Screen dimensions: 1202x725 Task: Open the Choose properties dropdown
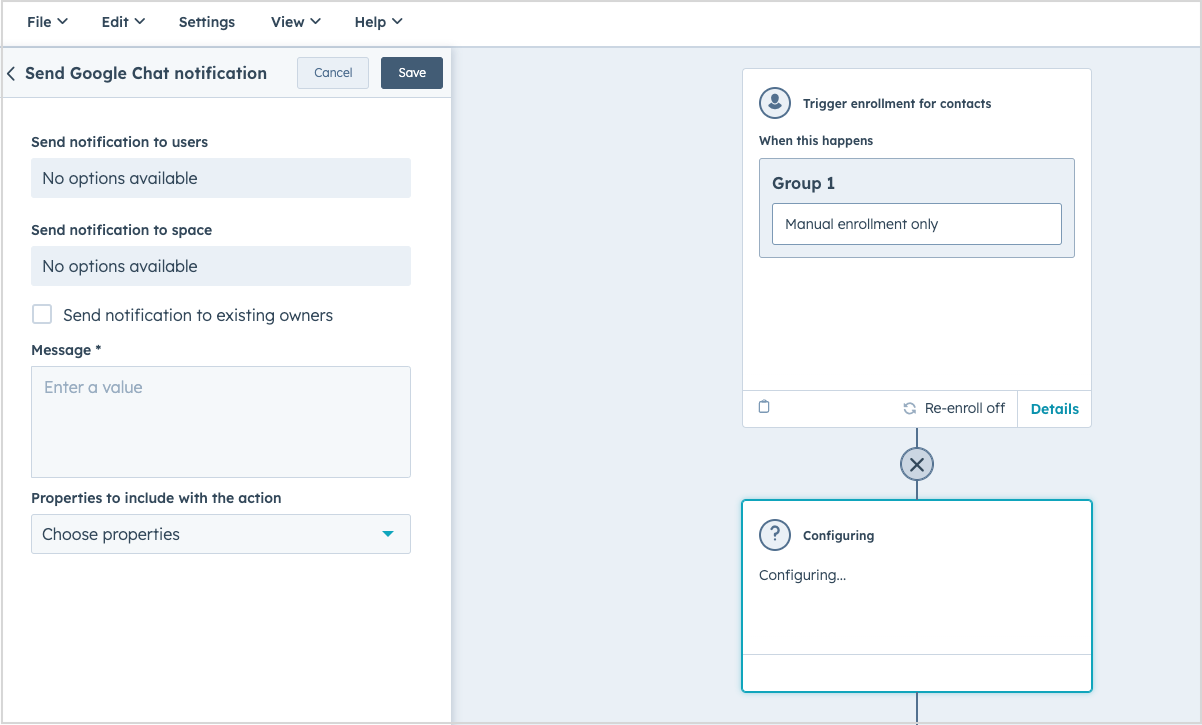(x=221, y=534)
